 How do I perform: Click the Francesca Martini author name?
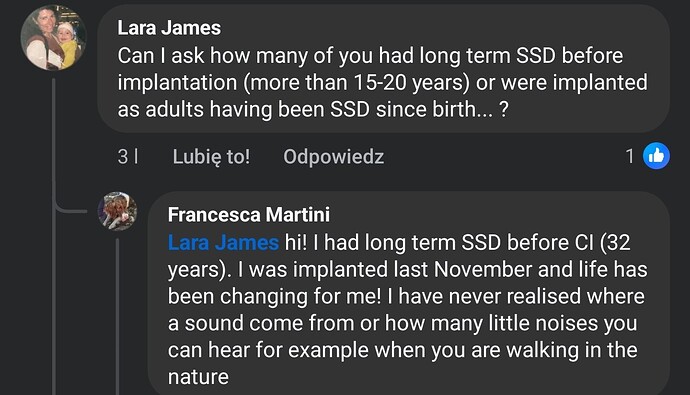249,215
